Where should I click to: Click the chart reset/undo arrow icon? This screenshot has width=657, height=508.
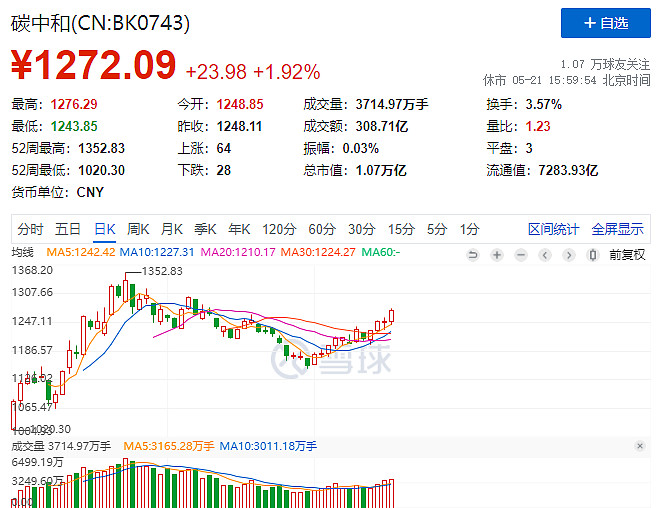473,255
